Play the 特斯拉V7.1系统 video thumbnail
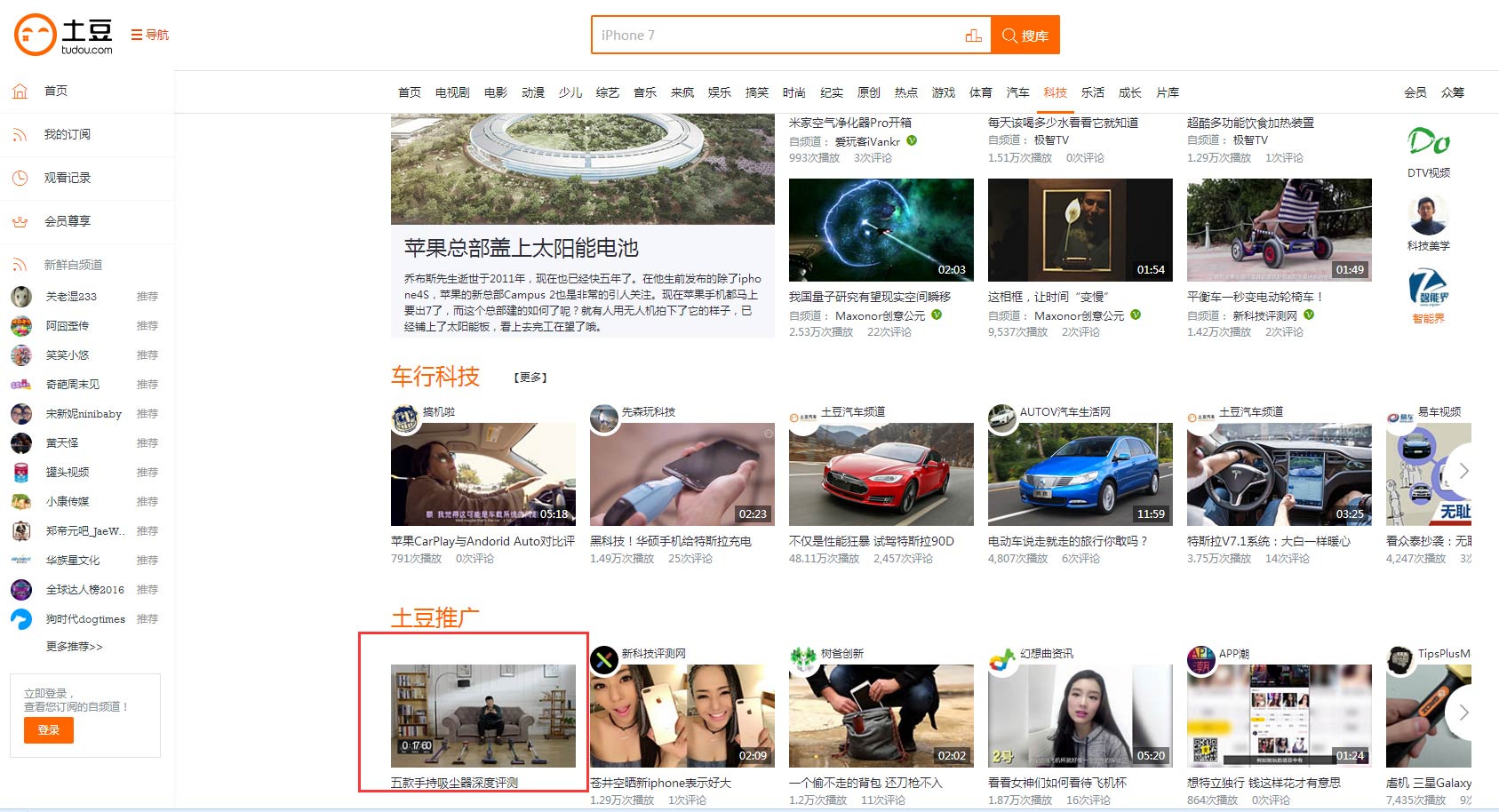Viewport: 1499px width, 812px height. pyautogui.click(x=1280, y=474)
